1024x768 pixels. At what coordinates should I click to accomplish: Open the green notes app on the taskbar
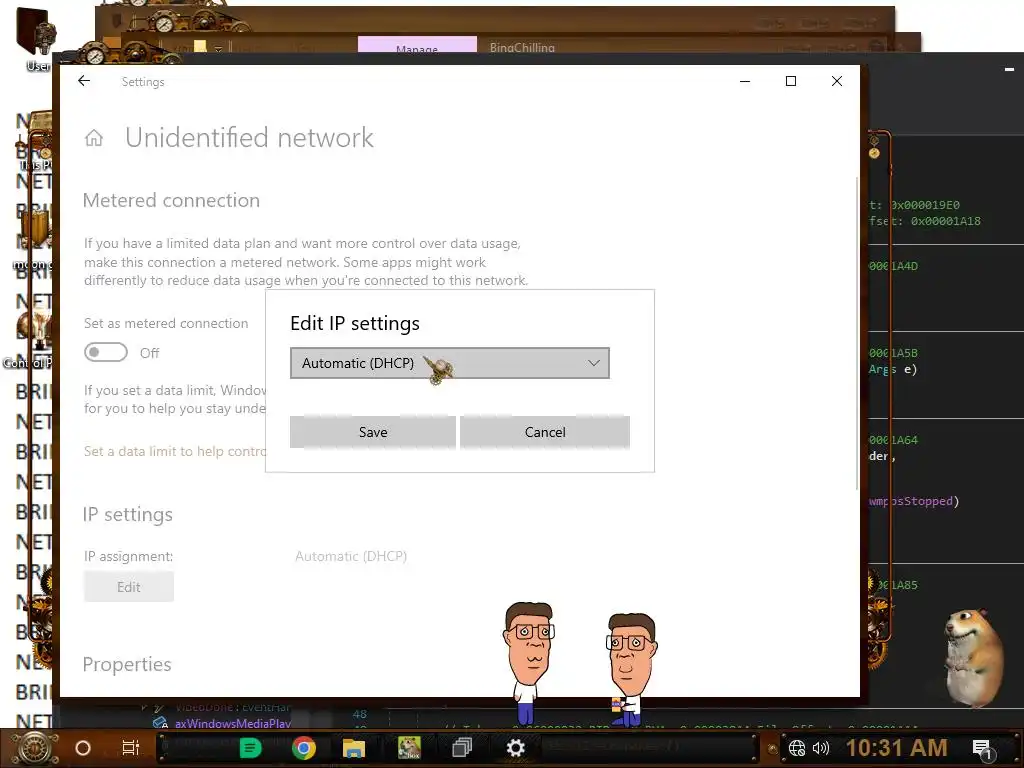[x=250, y=748]
